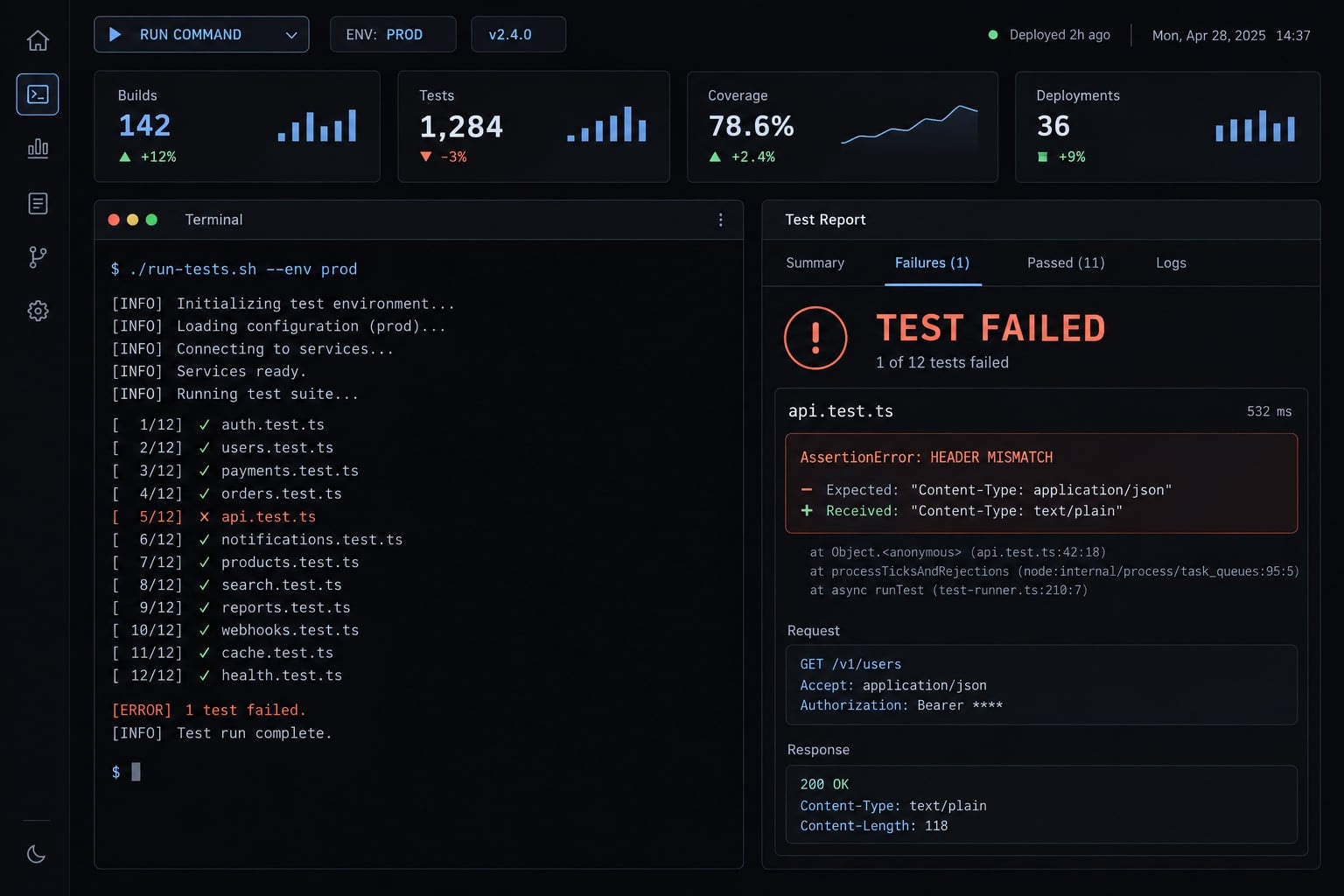Click the yellow minimize dot on Terminal
Screen dimensions: 1344x896
point(132,220)
